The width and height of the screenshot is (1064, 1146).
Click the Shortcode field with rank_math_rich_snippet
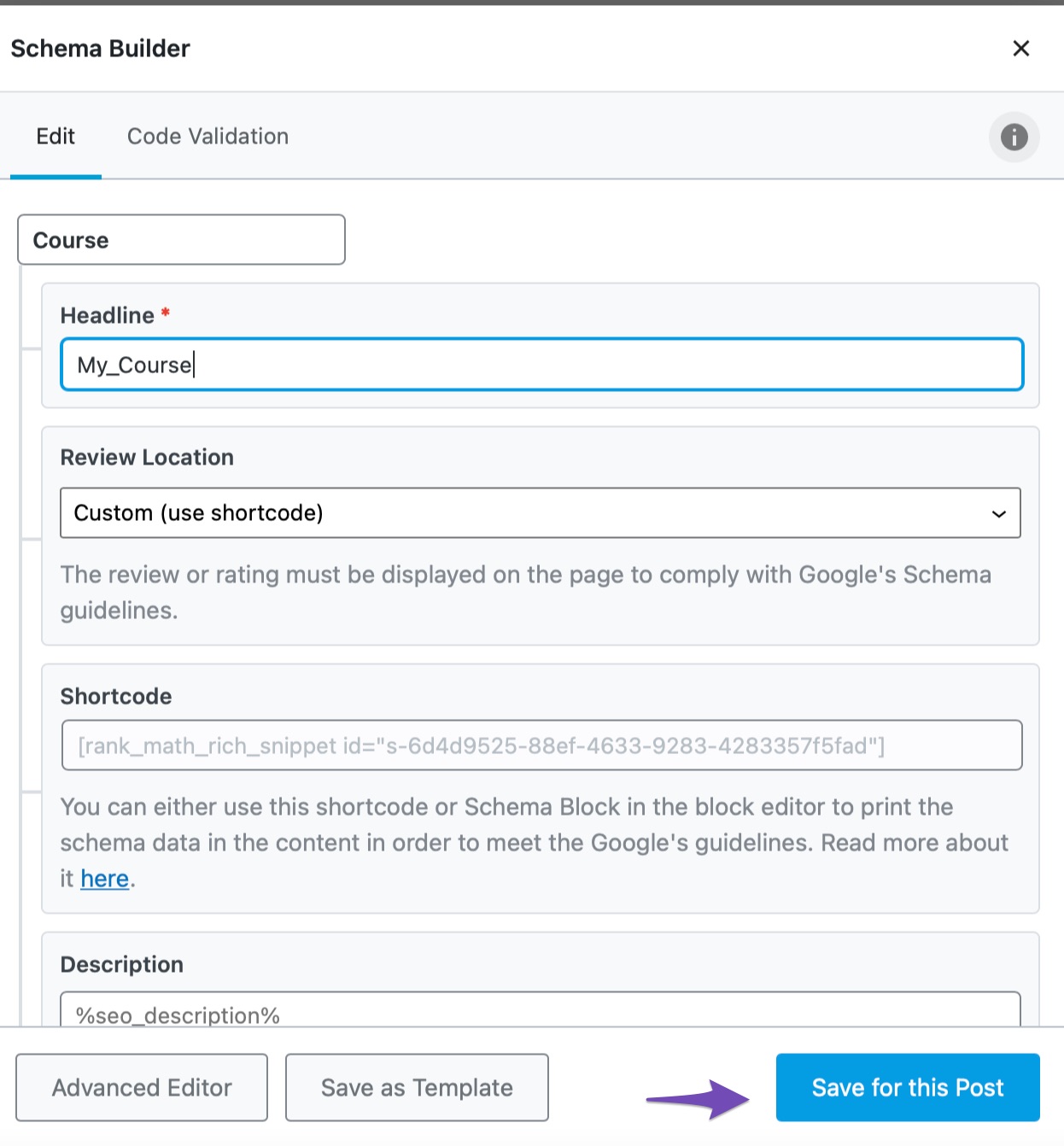click(x=541, y=745)
